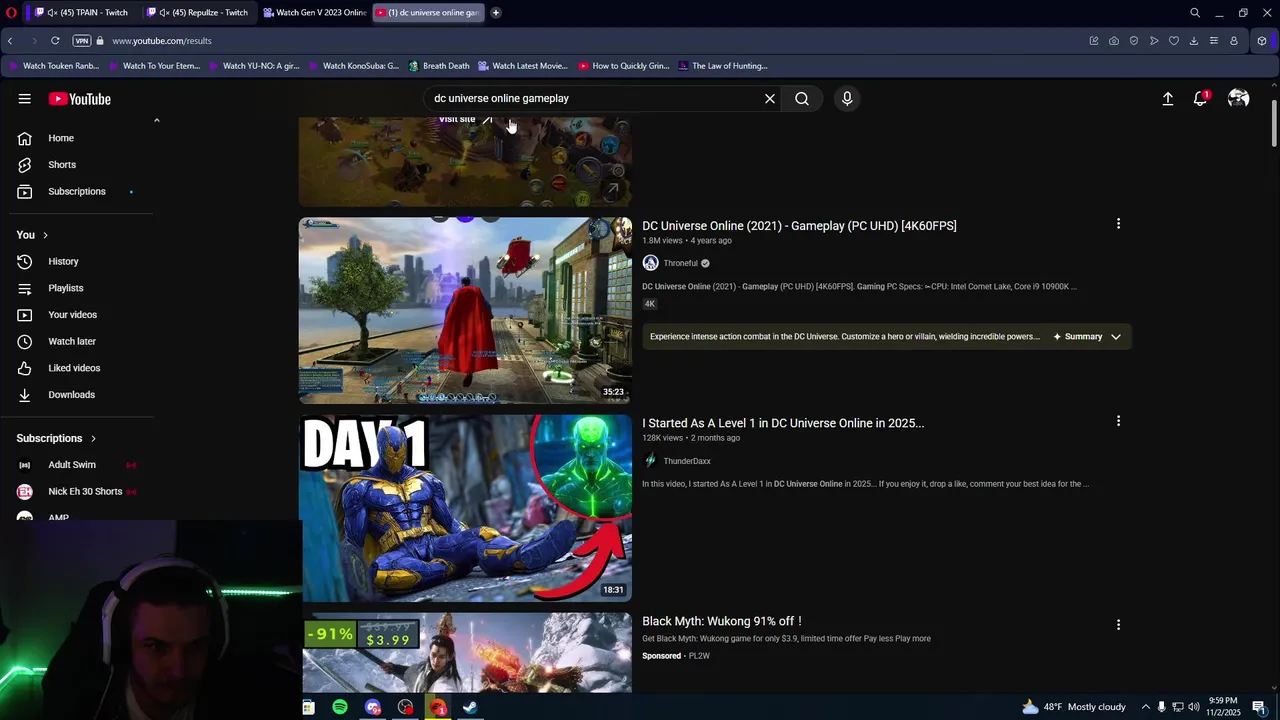Open DC Universe Online (2021) Gameplay video title
1280x720 pixels.
click(799, 226)
